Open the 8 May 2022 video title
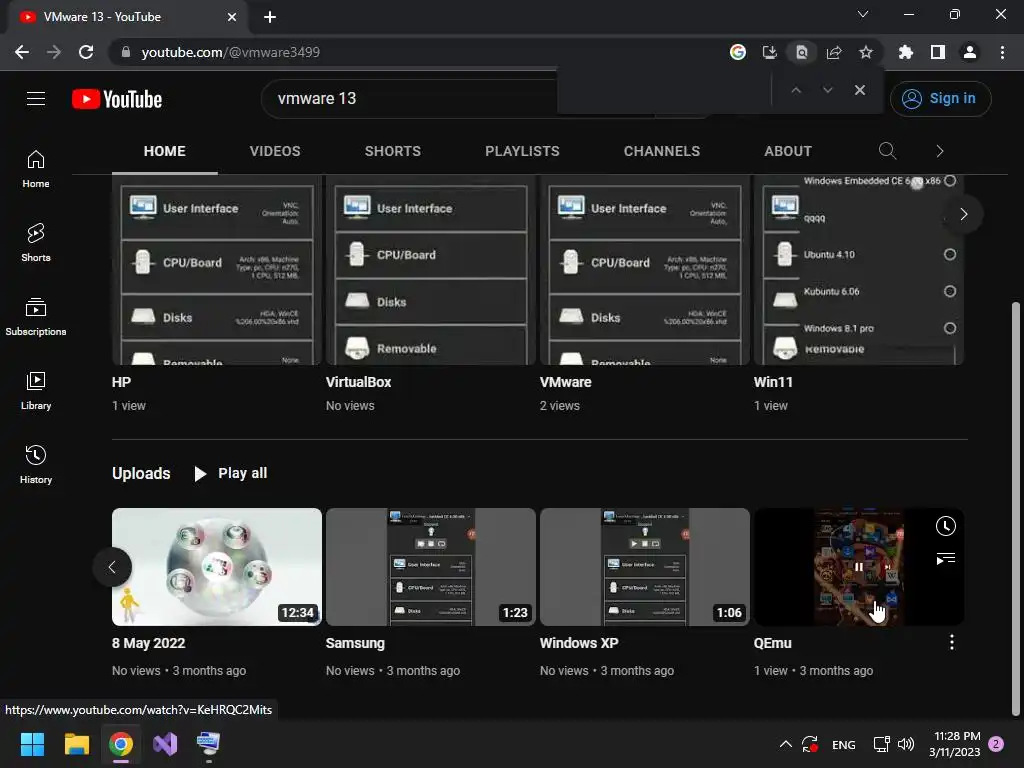 coord(148,643)
